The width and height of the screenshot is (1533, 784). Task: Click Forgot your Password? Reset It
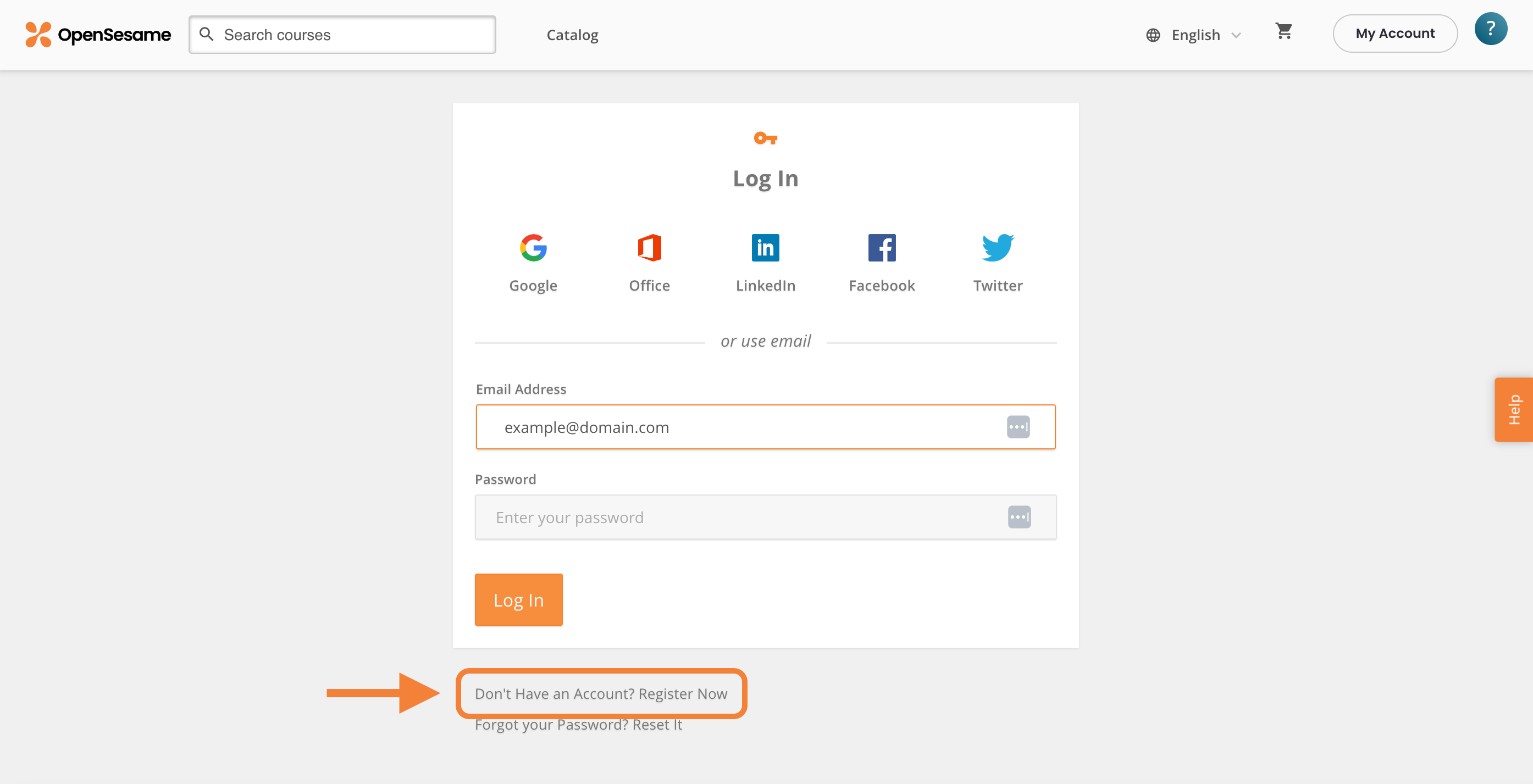(578, 725)
